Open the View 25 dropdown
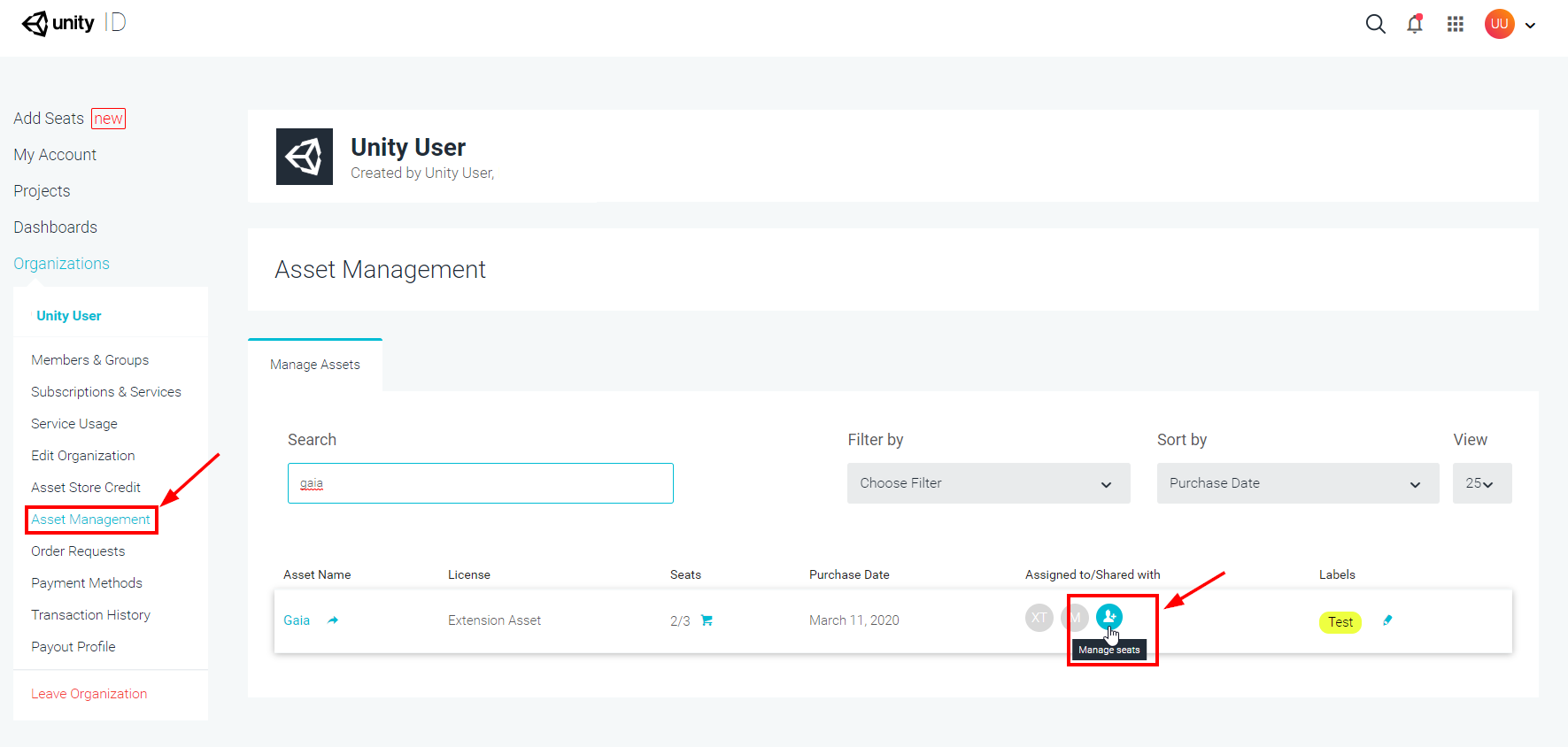The width and height of the screenshot is (1568, 747). 1482,483
